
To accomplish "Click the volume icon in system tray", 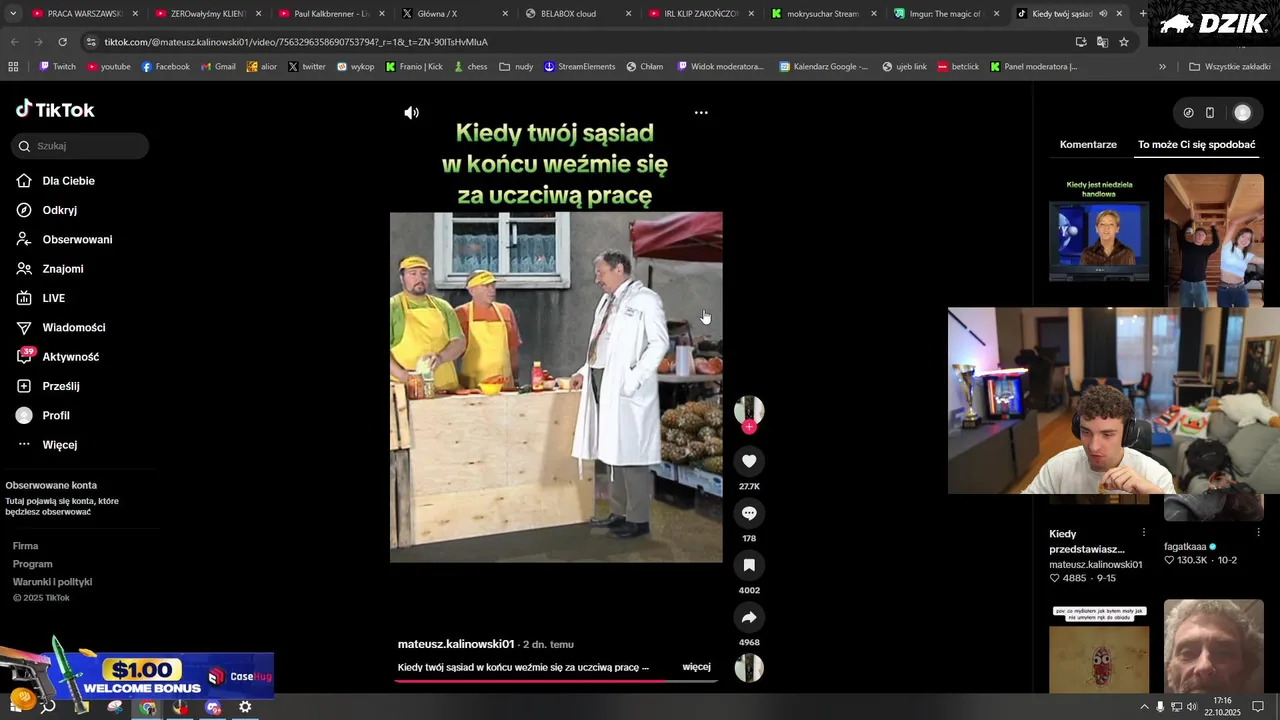I will 1192,707.
